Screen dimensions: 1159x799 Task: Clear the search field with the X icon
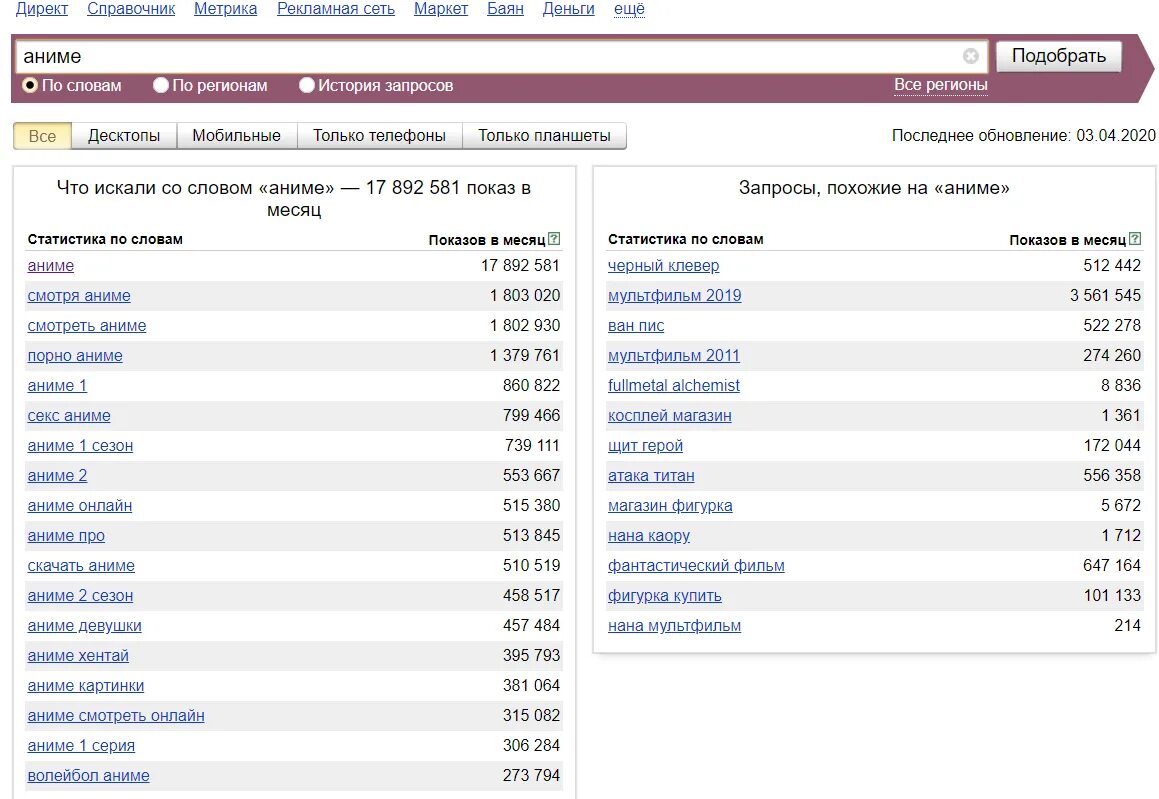pos(970,56)
